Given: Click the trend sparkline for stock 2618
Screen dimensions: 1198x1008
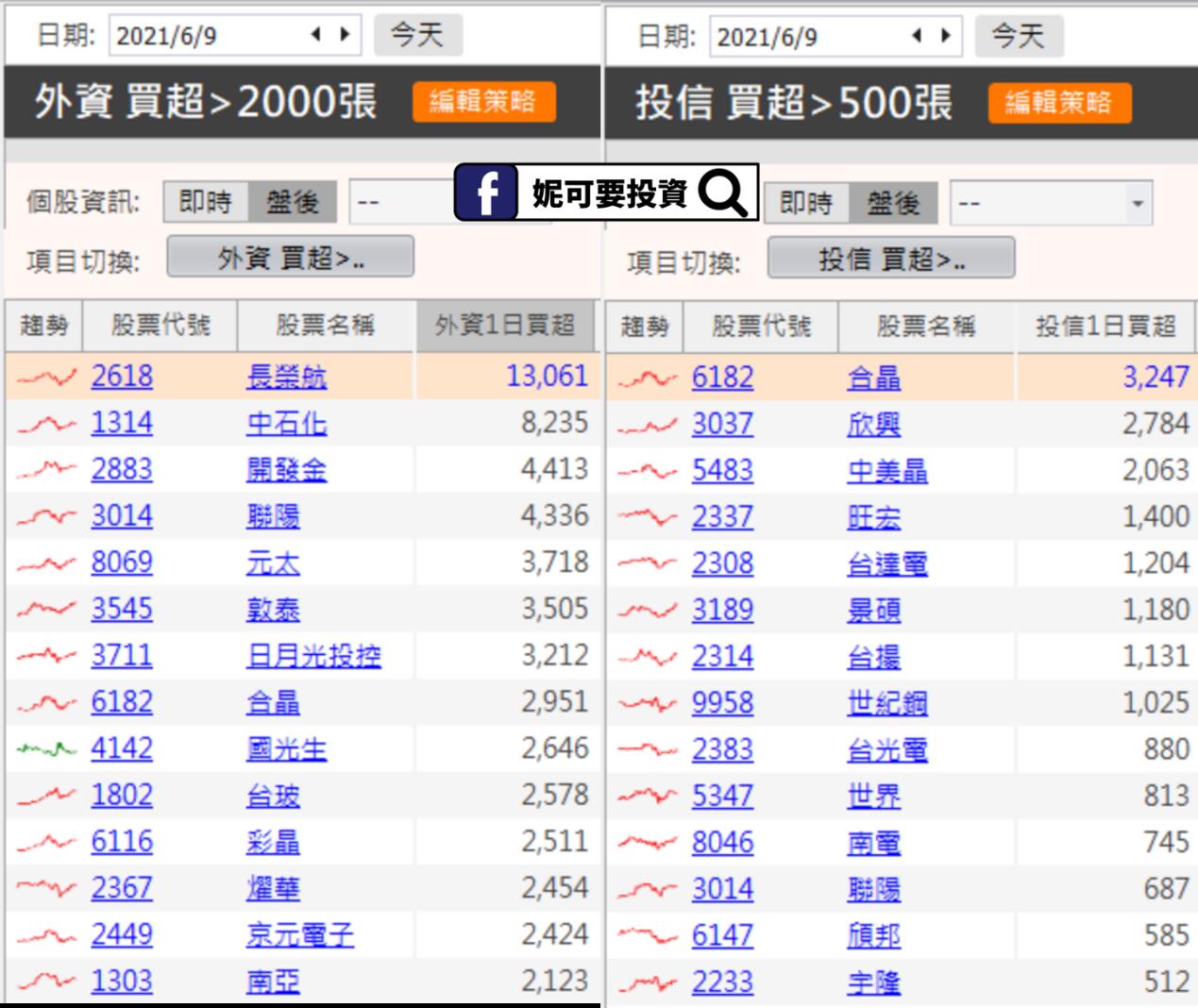Looking at the screenshot, I should tap(46, 378).
